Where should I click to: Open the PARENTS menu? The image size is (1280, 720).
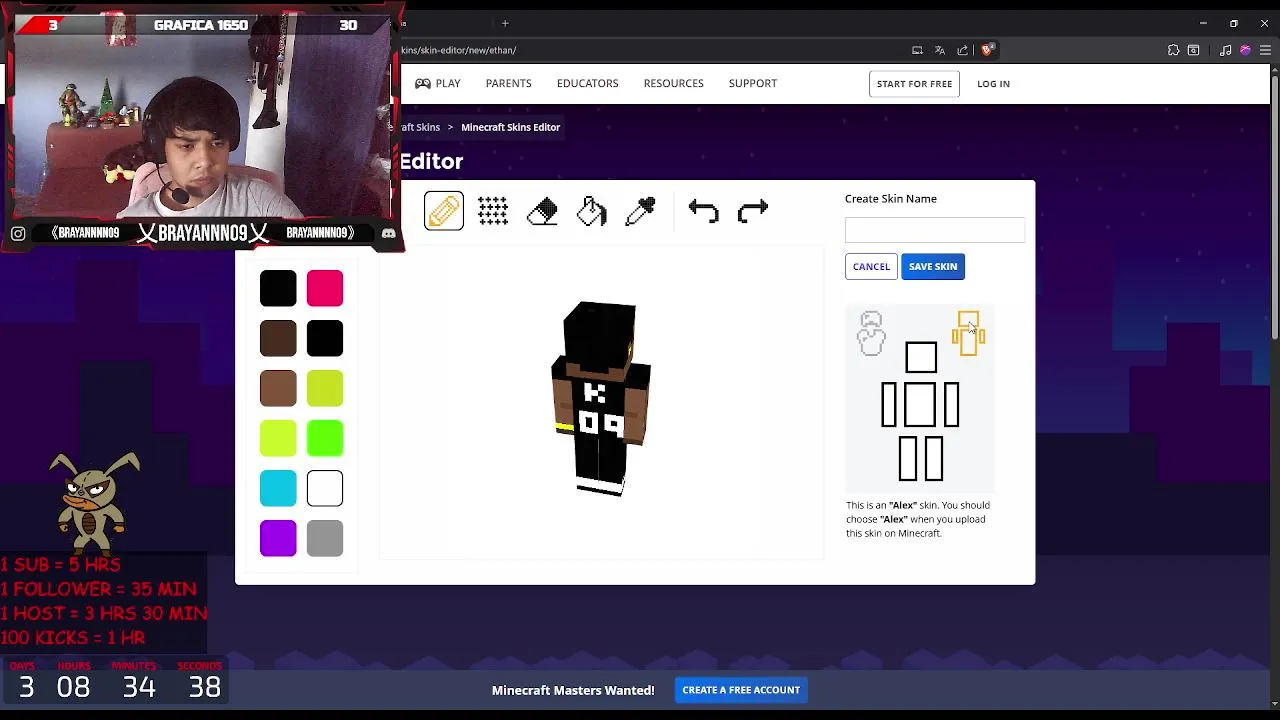click(508, 83)
